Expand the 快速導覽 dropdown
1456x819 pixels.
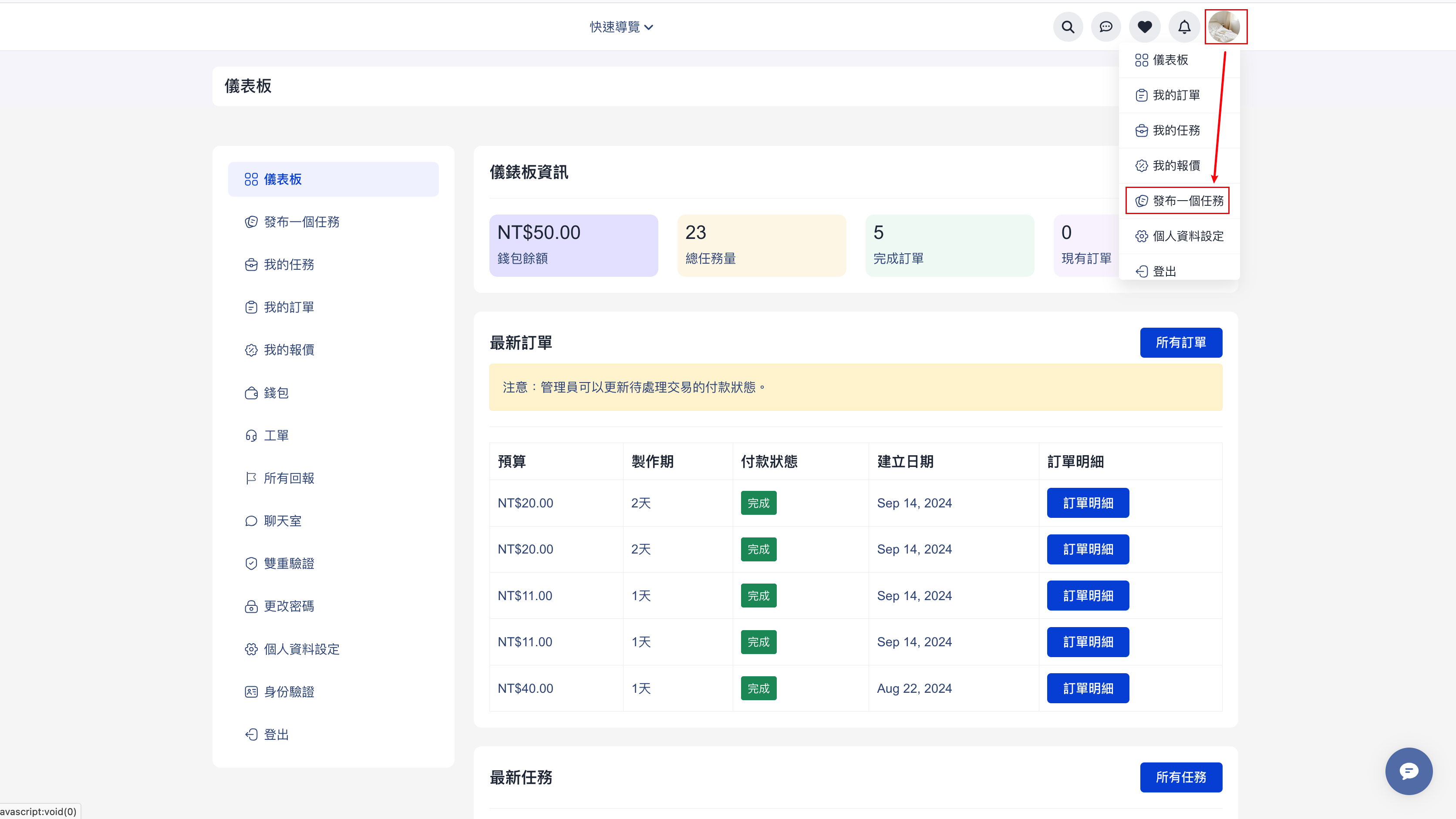621,27
